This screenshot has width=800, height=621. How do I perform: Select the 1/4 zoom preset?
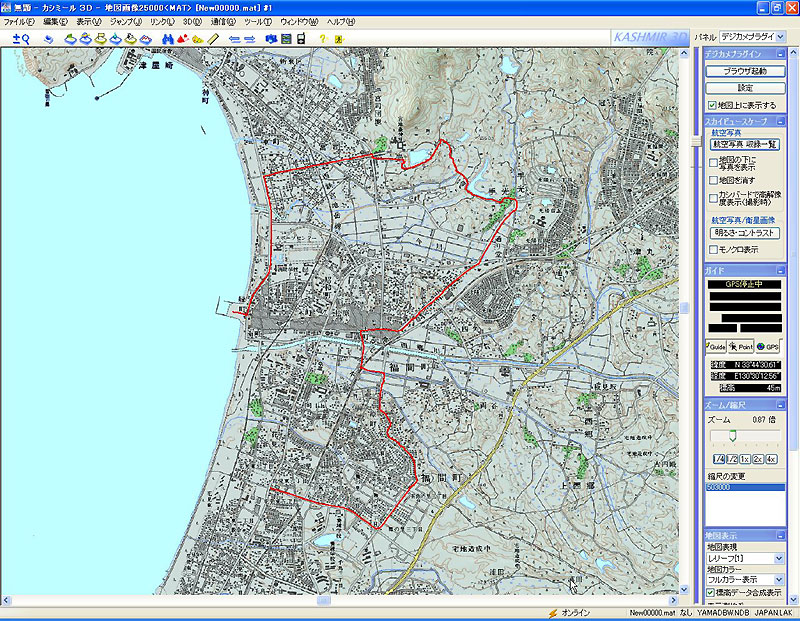(x=718, y=459)
